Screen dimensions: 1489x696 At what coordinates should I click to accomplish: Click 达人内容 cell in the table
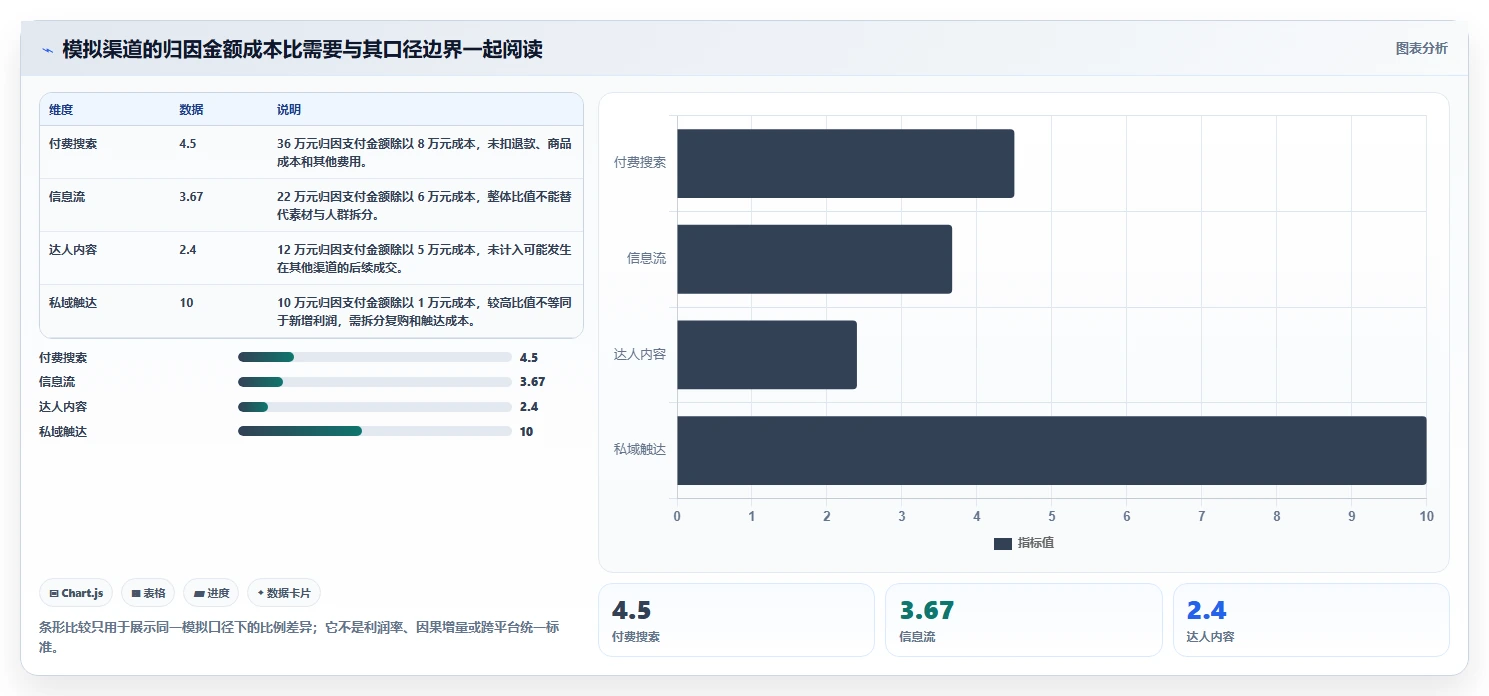click(x=73, y=250)
